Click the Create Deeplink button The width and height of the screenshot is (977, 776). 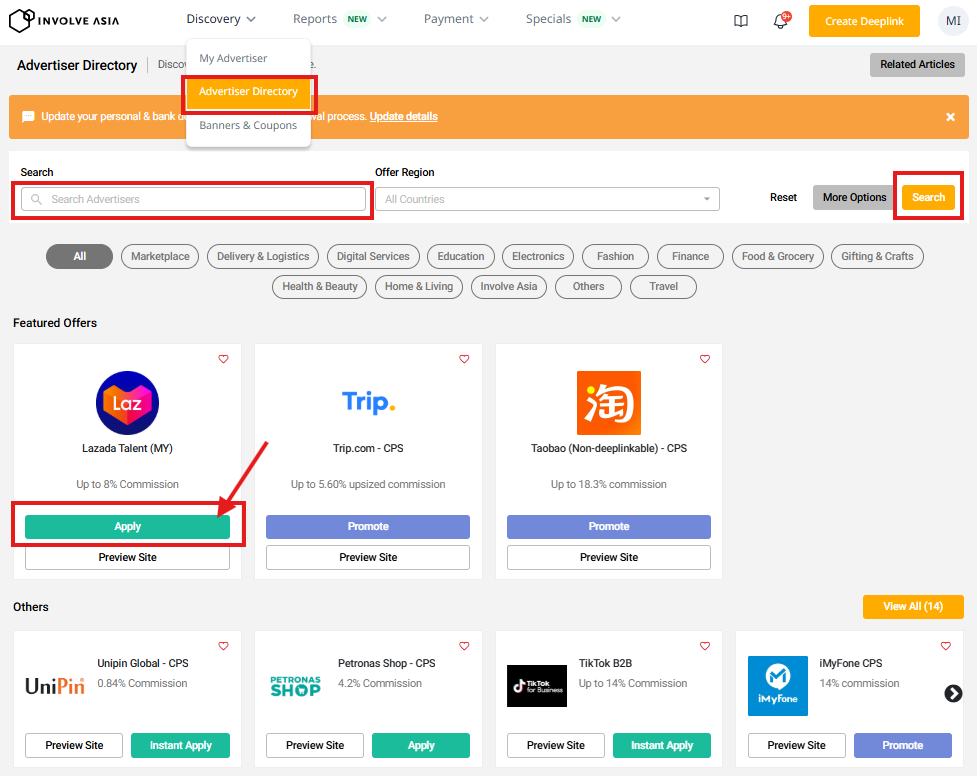[x=864, y=21]
